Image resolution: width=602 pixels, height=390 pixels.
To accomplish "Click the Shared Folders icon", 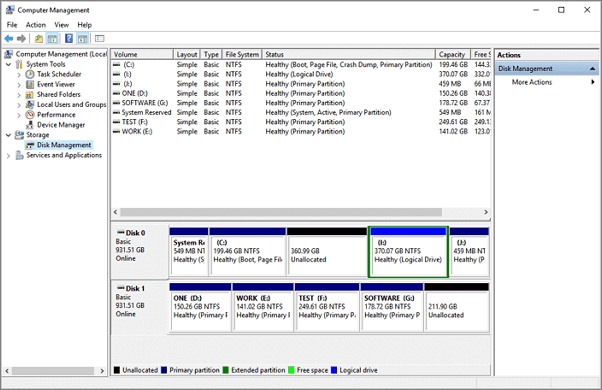I will coord(30,94).
